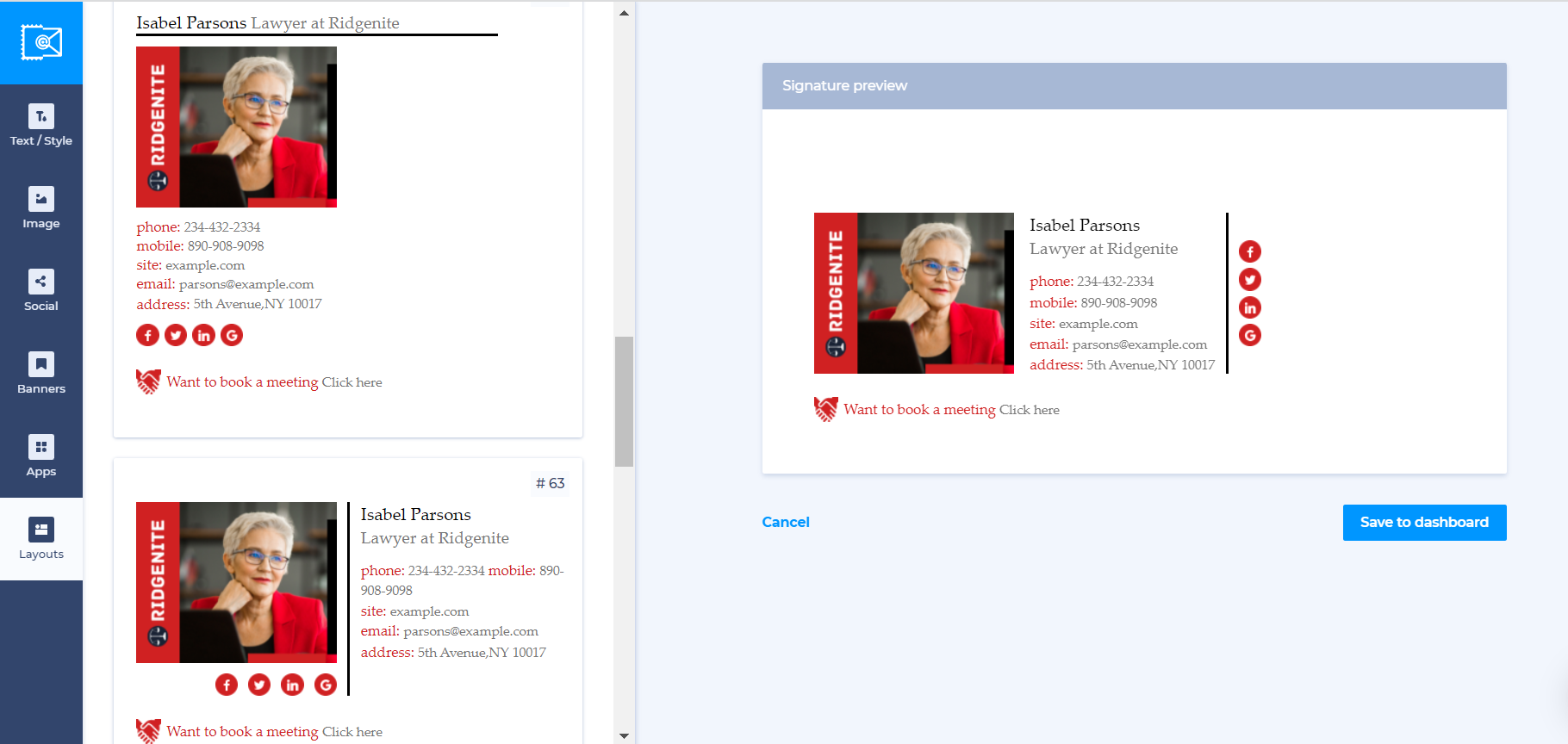Image resolution: width=1568 pixels, height=744 pixels.
Task: Select the Ridgenite photo in signature preview
Action: pos(914,293)
